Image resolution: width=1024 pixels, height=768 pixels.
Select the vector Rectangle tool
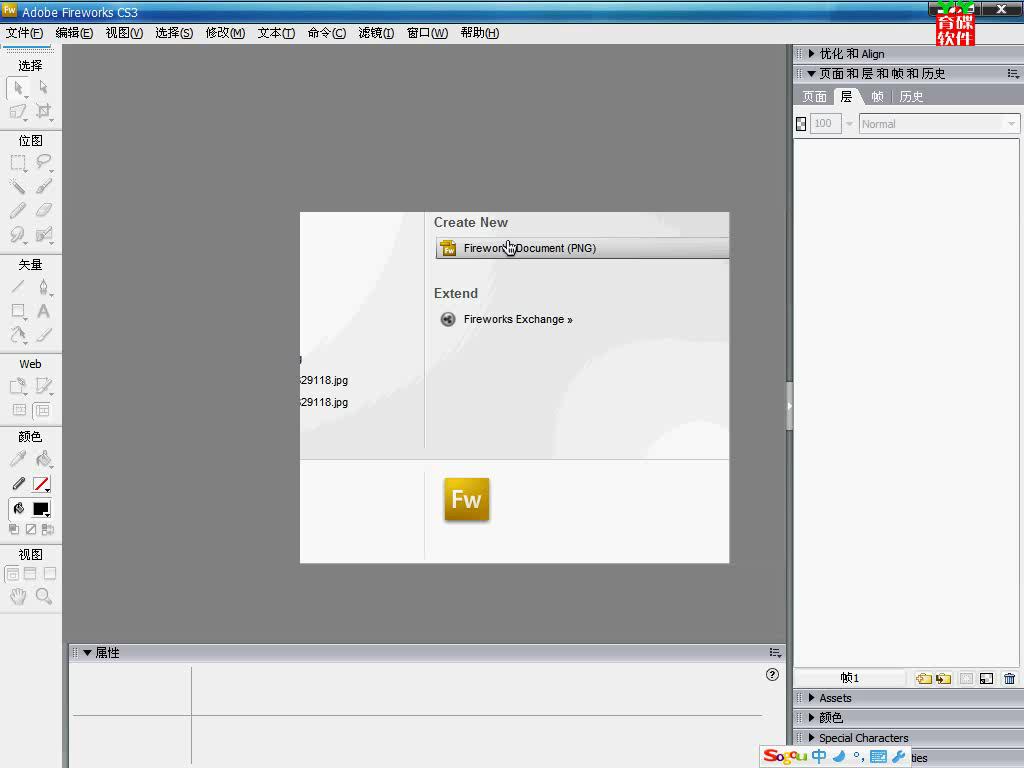18,311
